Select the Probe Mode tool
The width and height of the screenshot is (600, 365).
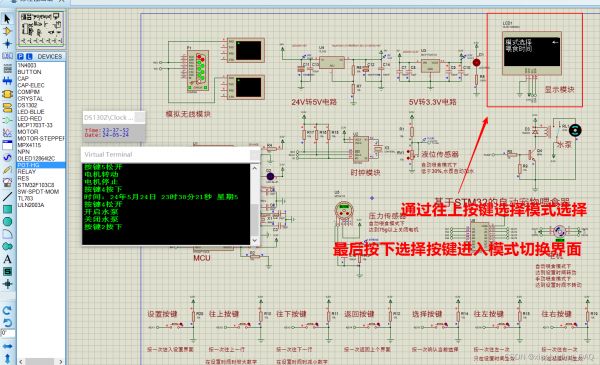click(x=7, y=170)
